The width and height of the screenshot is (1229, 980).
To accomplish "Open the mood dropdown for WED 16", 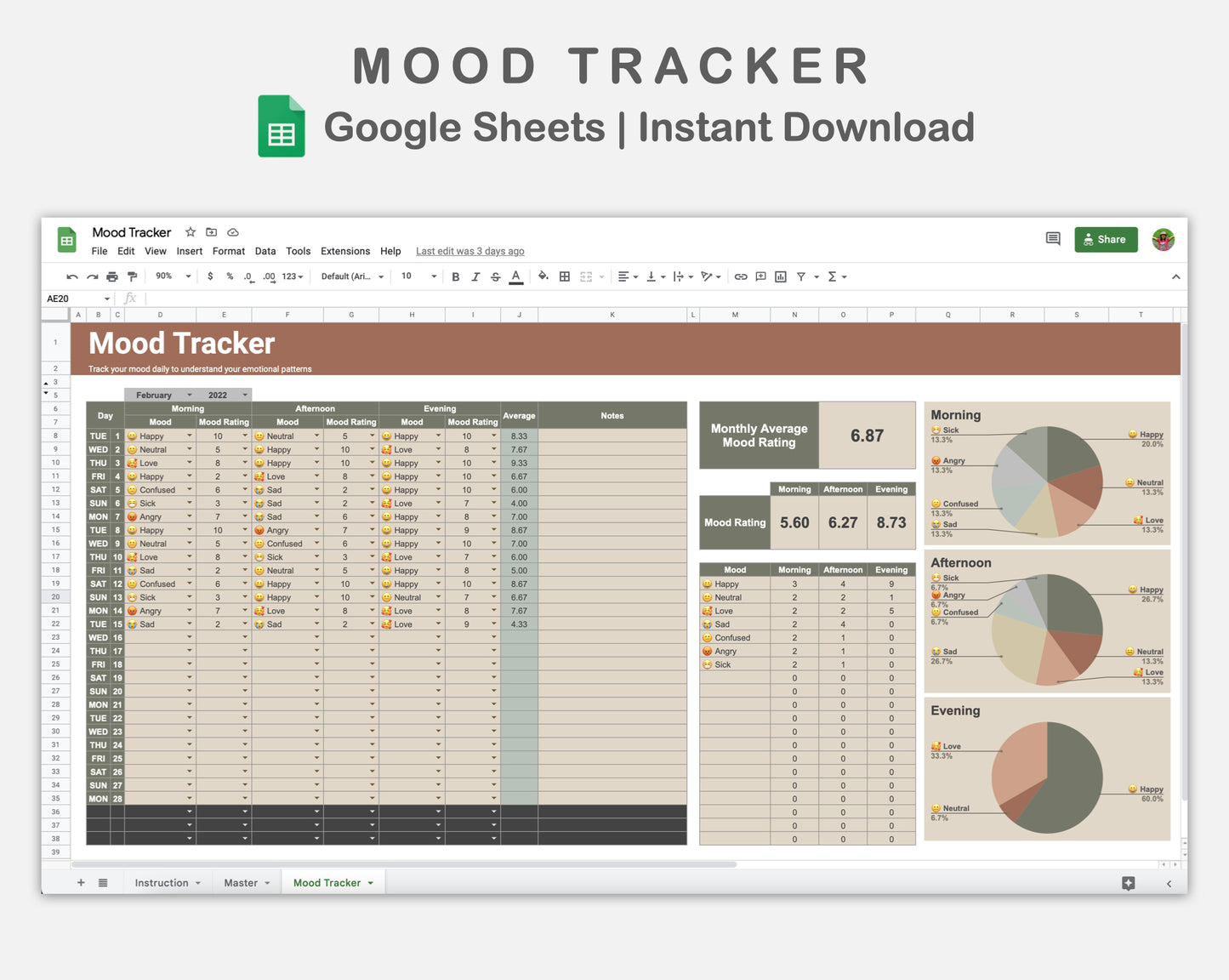I will click(x=189, y=637).
